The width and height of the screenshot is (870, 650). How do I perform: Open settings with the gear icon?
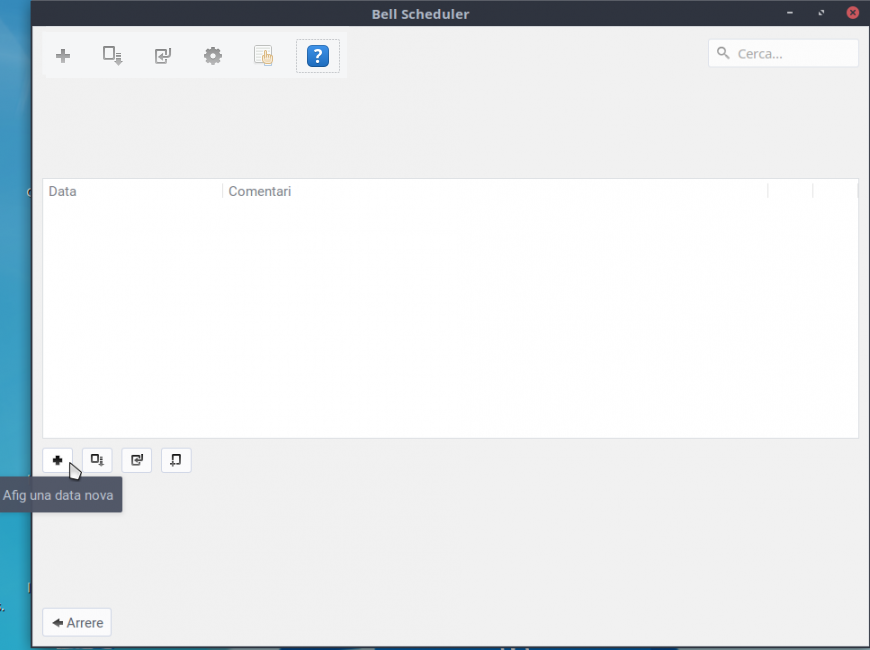tap(213, 56)
